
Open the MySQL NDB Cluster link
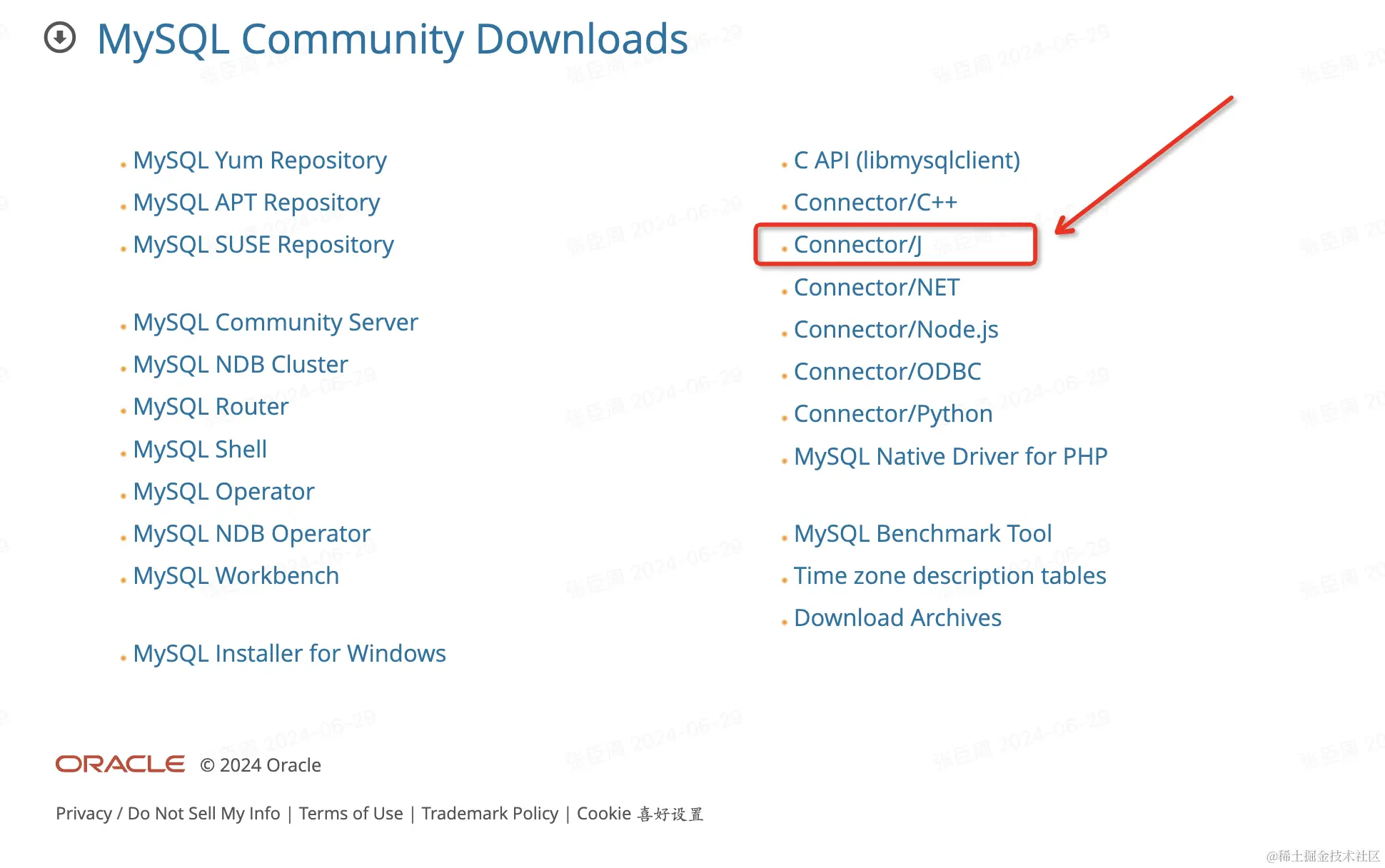pyautogui.click(x=240, y=365)
